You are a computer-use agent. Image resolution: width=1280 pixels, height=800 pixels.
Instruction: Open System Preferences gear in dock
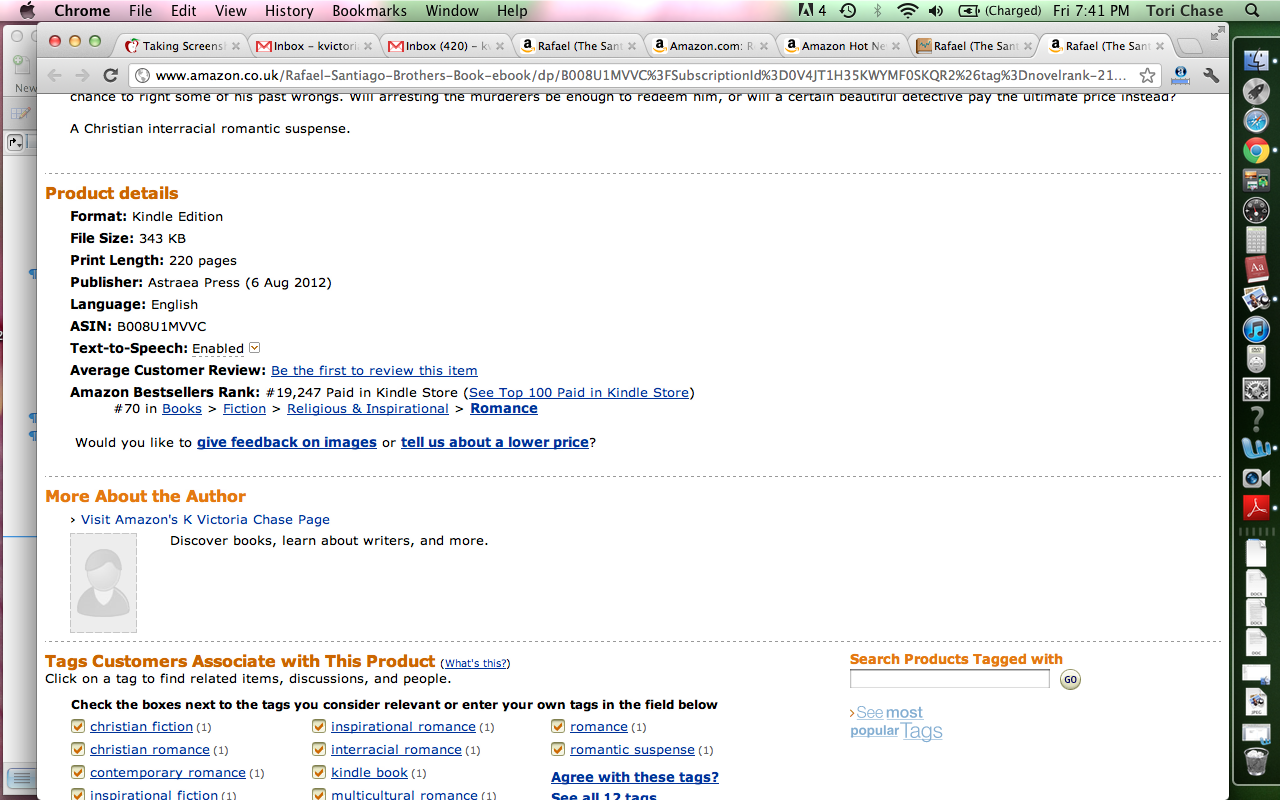[1256, 389]
